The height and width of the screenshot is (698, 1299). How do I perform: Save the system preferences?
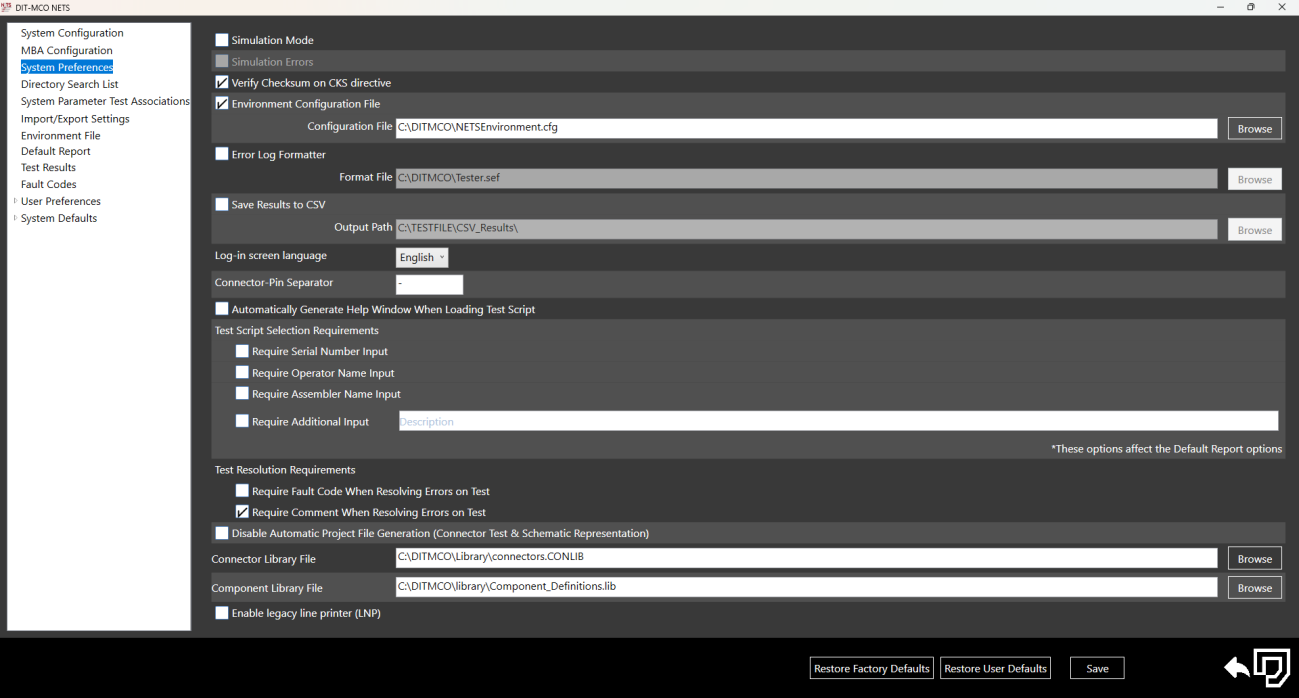(x=1097, y=668)
